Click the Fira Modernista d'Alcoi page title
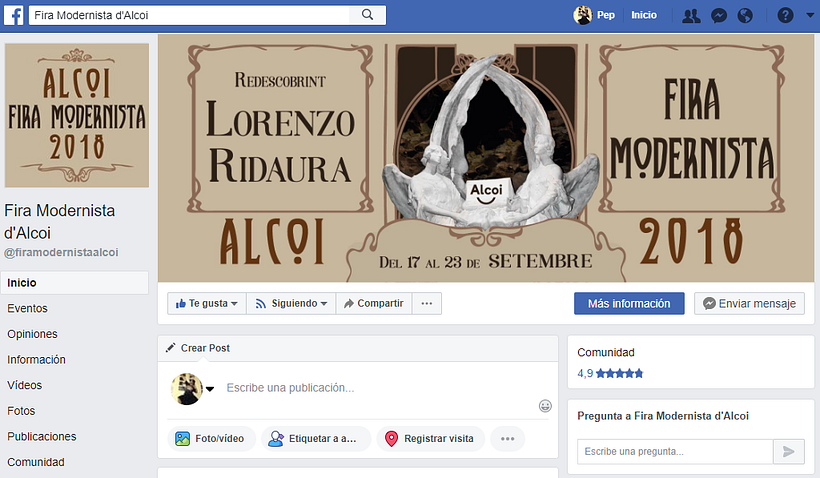The image size is (820, 478). click(60, 222)
